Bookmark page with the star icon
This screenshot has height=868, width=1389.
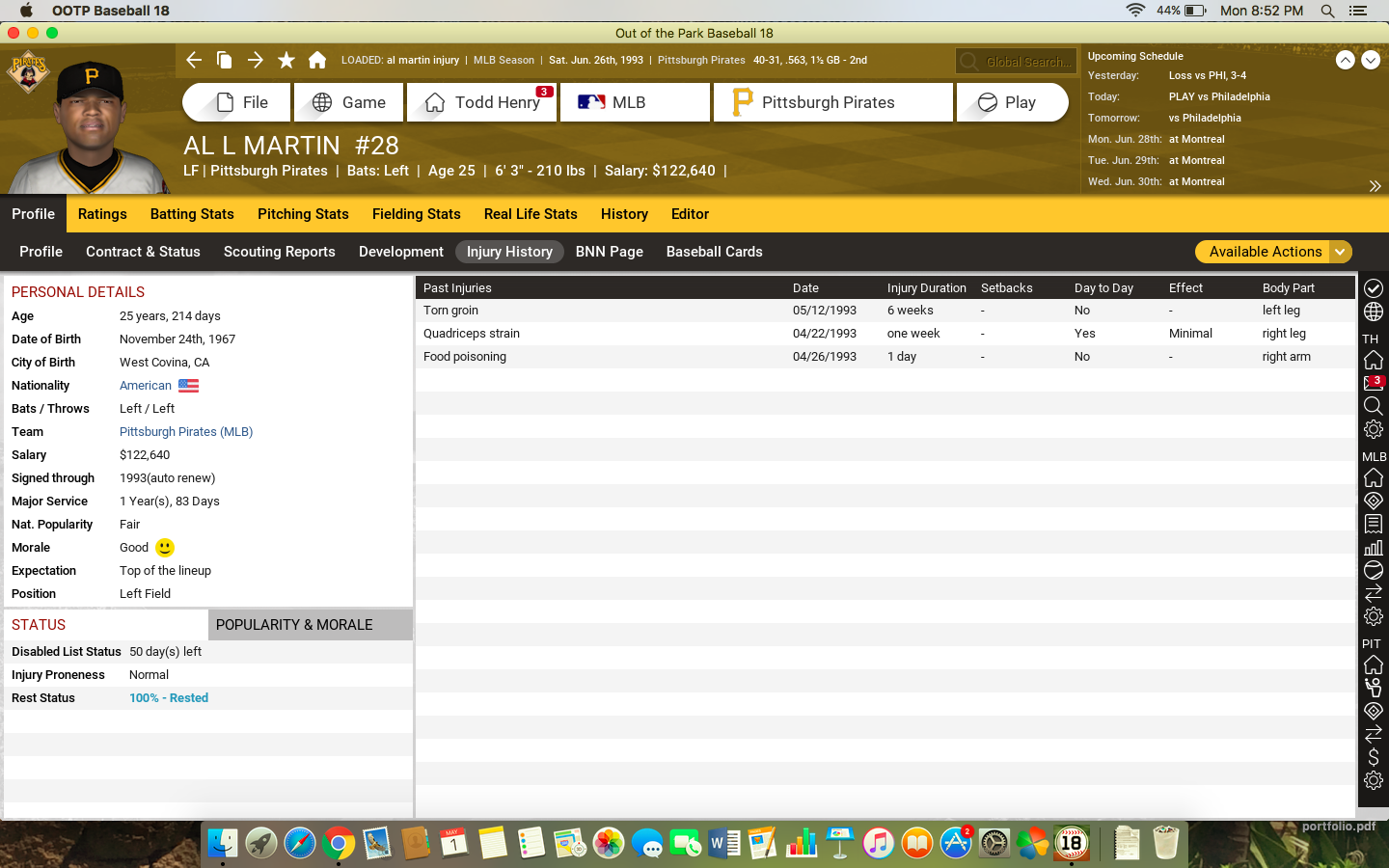tap(286, 60)
